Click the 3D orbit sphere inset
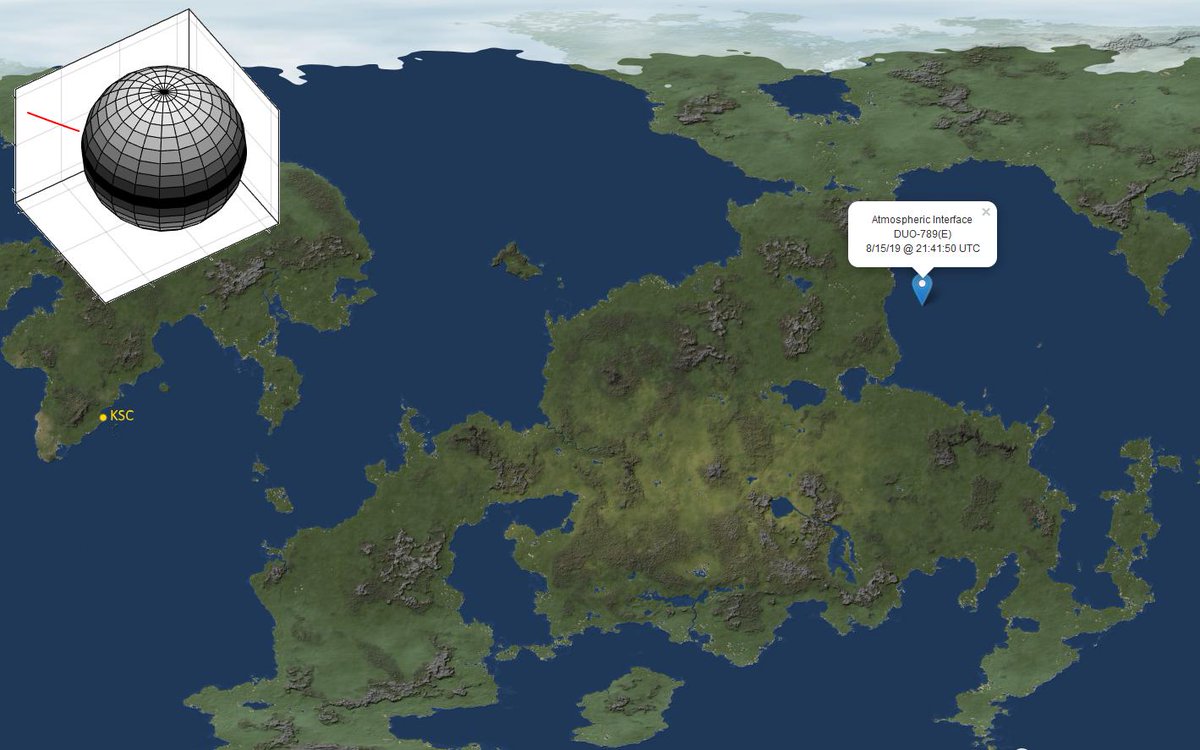Image resolution: width=1200 pixels, height=750 pixels. (164, 148)
